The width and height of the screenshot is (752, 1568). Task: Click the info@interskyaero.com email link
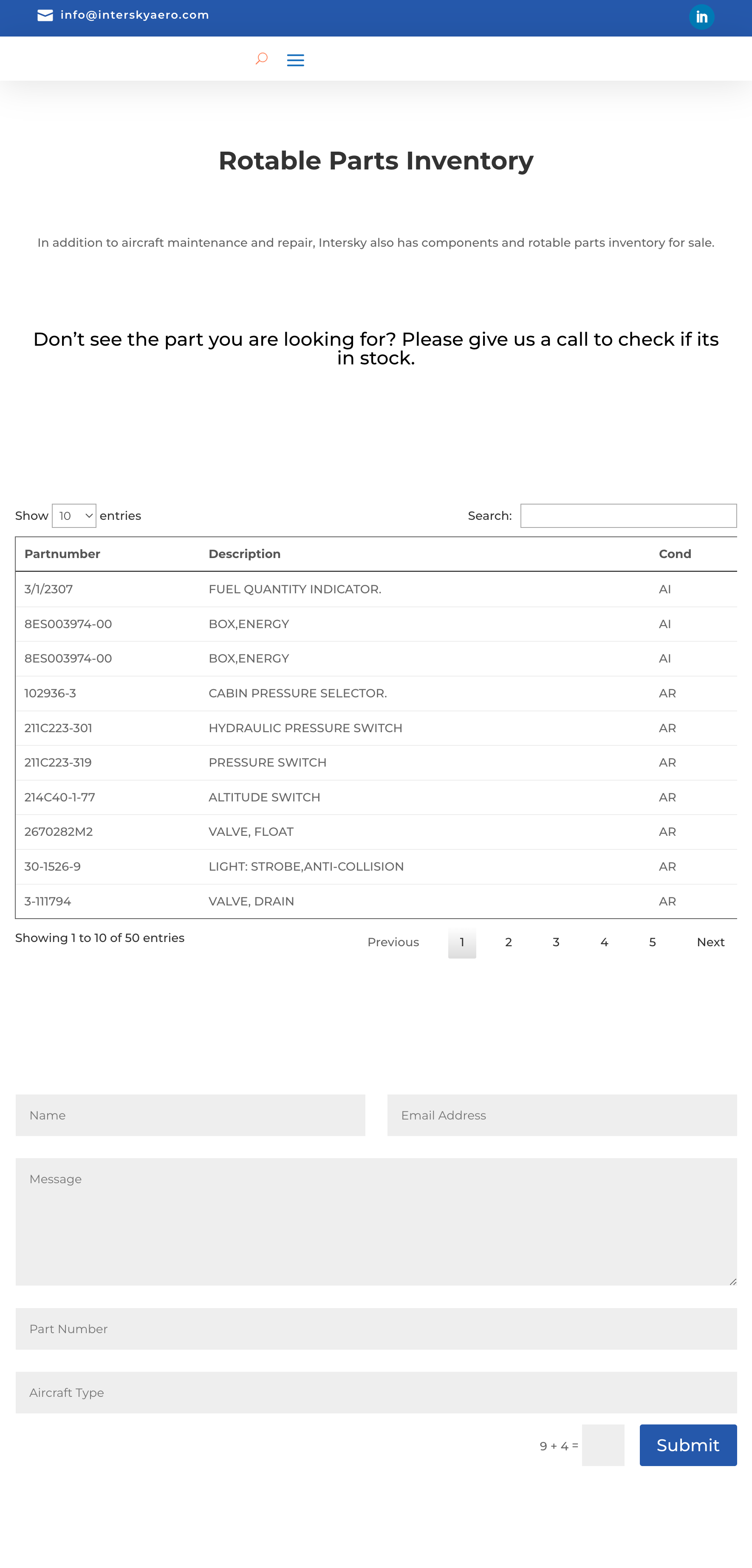point(134,14)
